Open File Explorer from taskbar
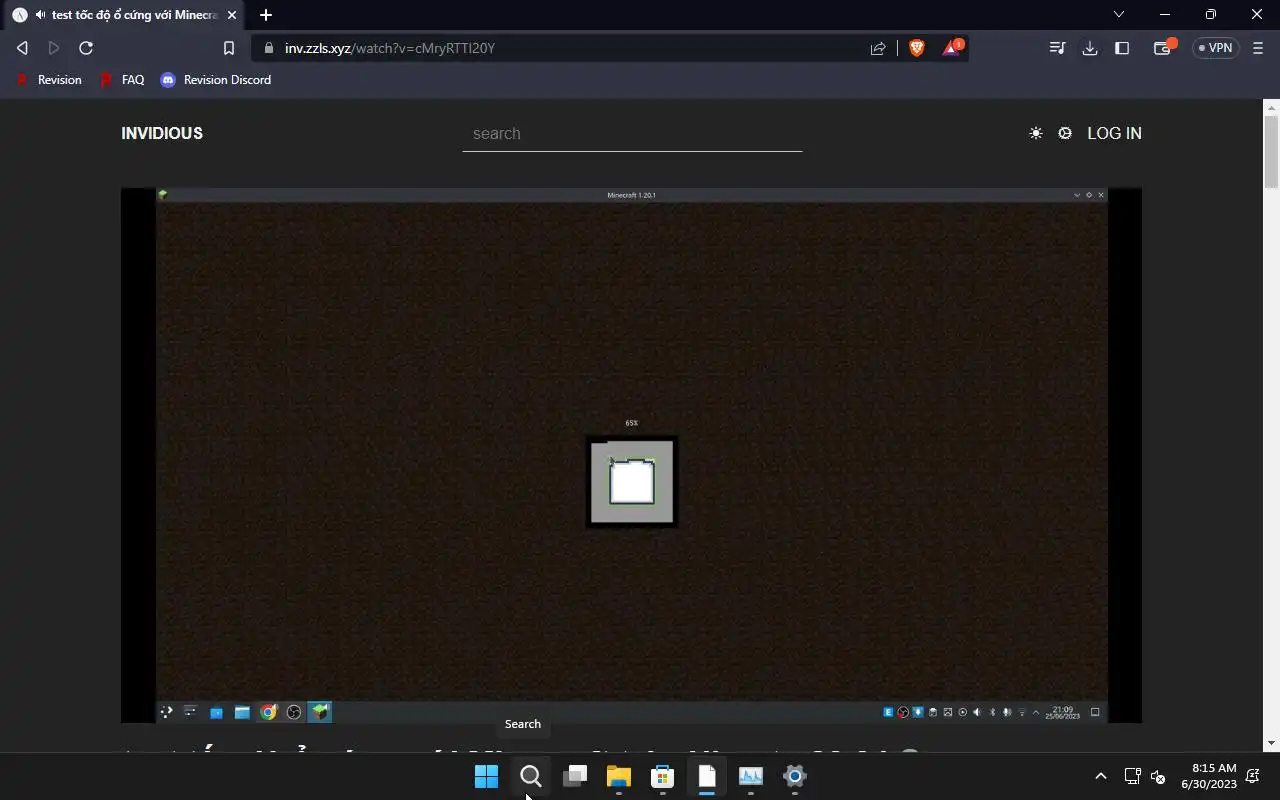Screen dimensions: 1280x800 [618, 776]
